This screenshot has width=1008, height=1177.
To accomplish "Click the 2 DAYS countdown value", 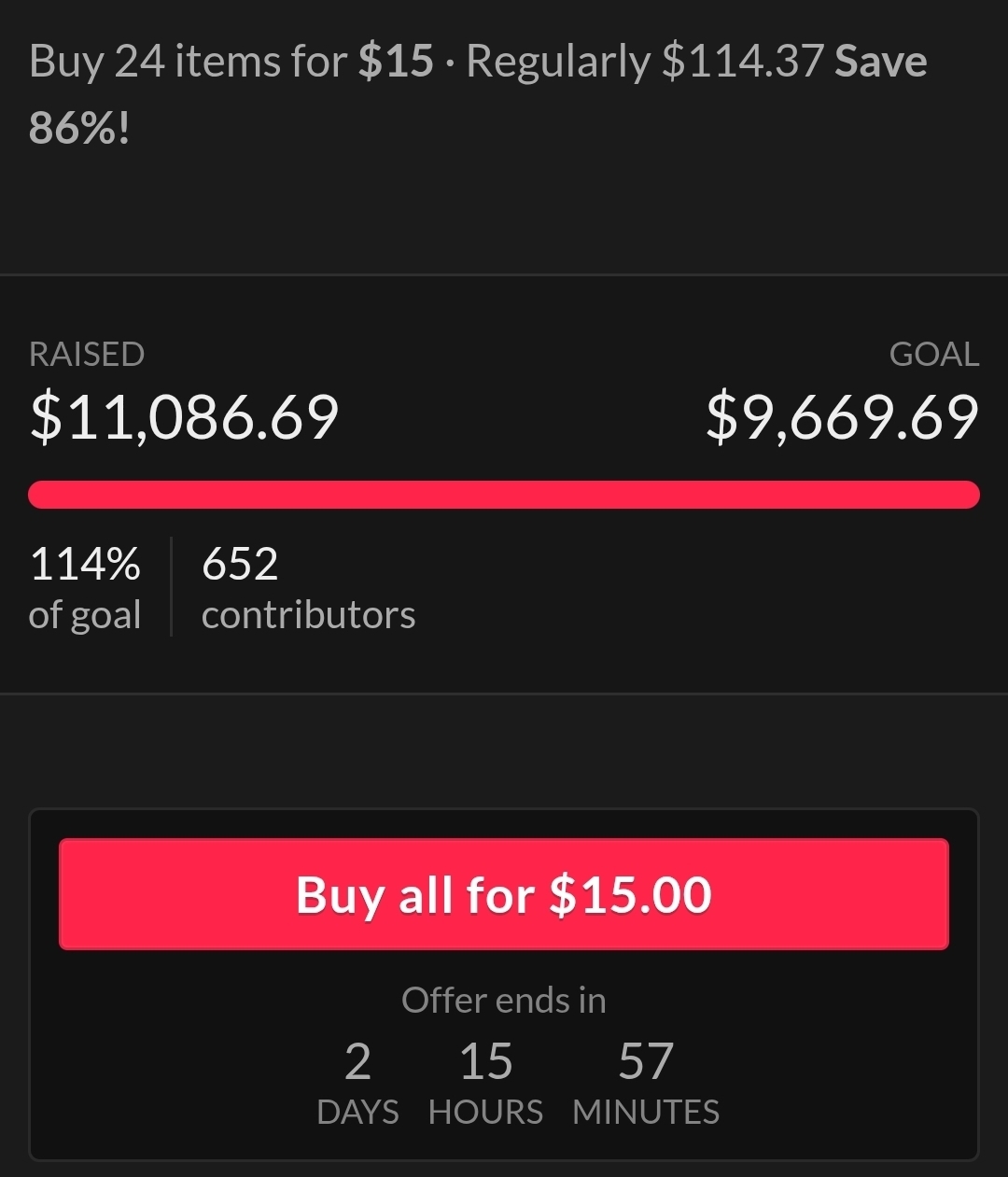I will (x=357, y=1062).
